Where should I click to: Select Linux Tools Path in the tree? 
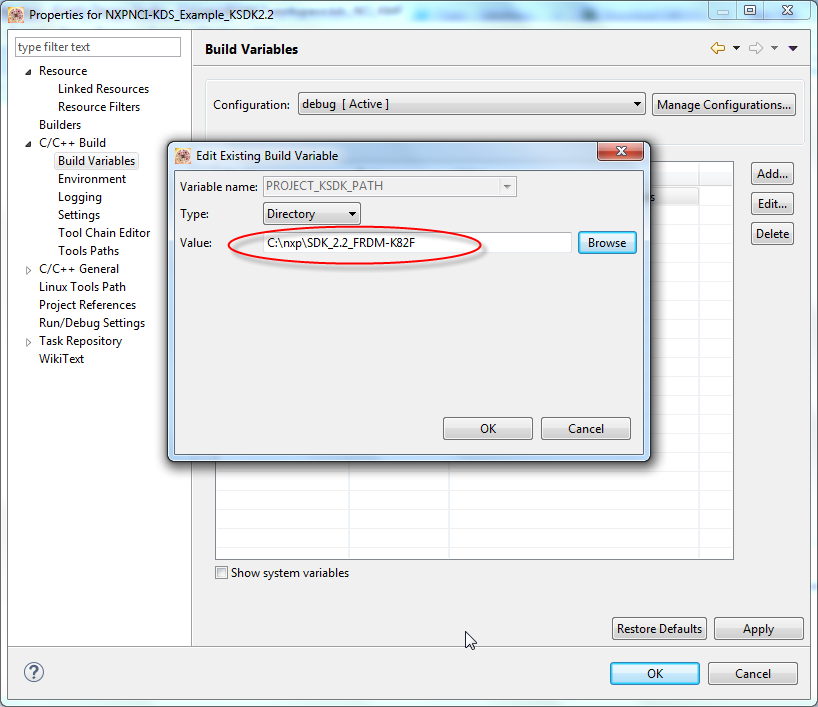(x=82, y=287)
